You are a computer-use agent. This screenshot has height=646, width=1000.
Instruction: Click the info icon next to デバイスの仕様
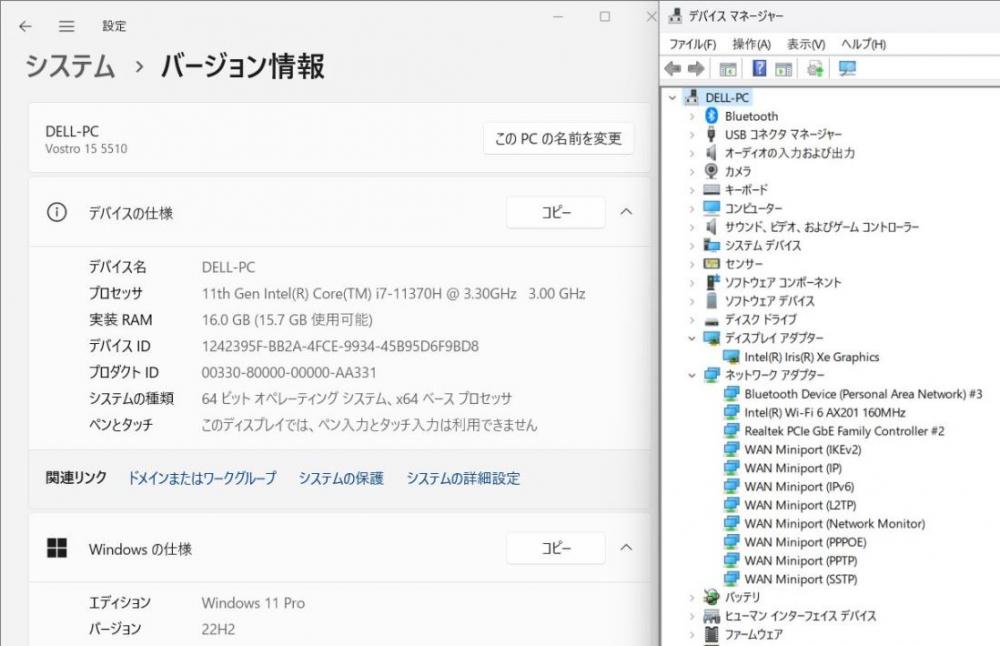pos(57,212)
